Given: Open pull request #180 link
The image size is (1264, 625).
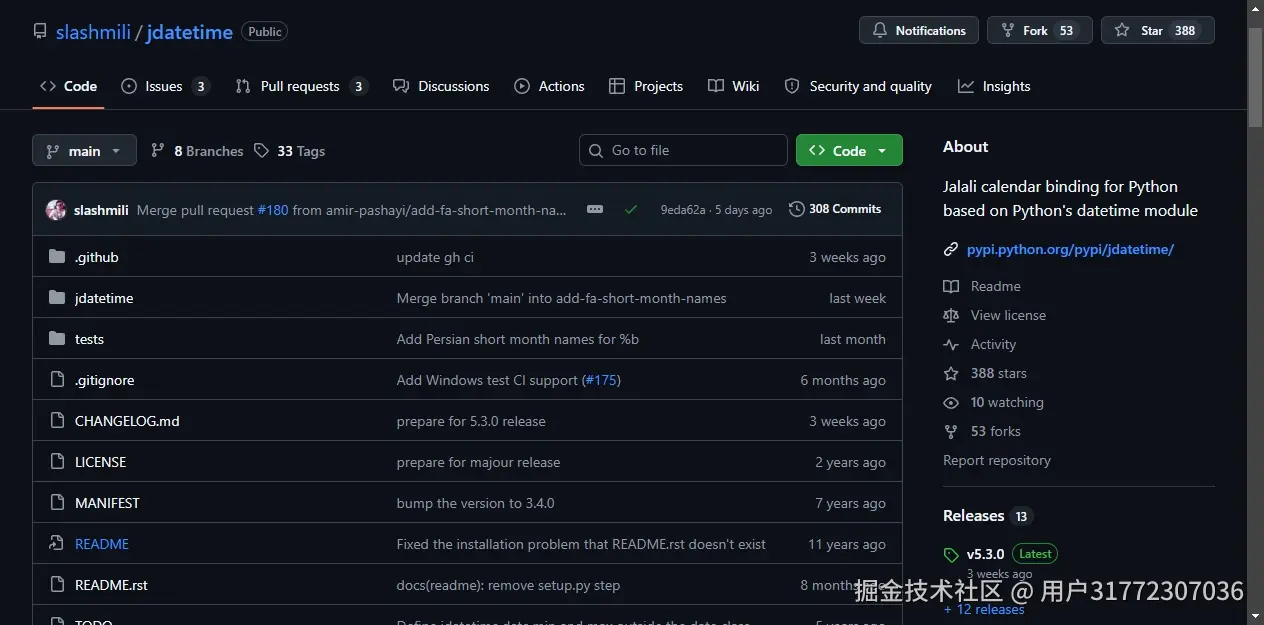Looking at the screenshot, I should tap(273, 210).
